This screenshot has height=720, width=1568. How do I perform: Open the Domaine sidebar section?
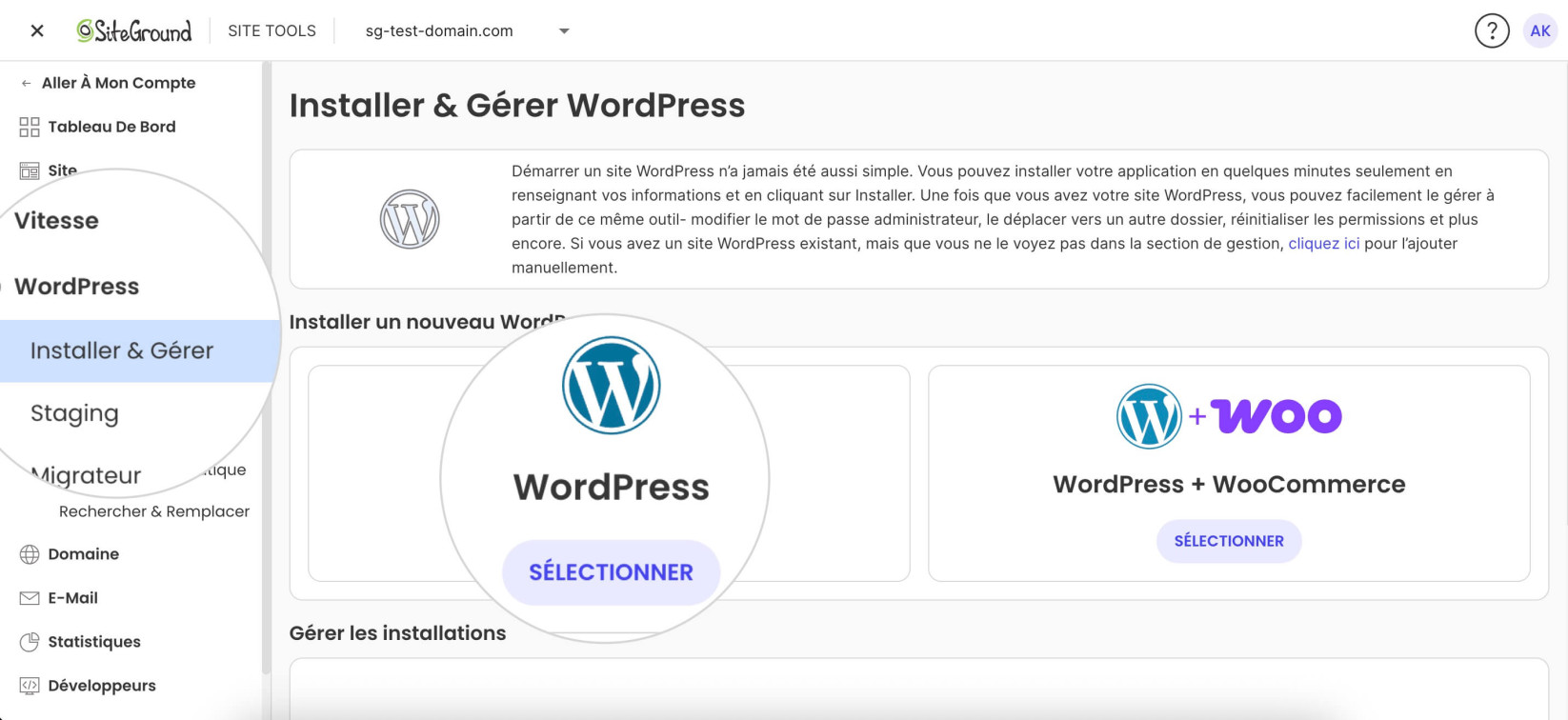[x=84, y=554]
